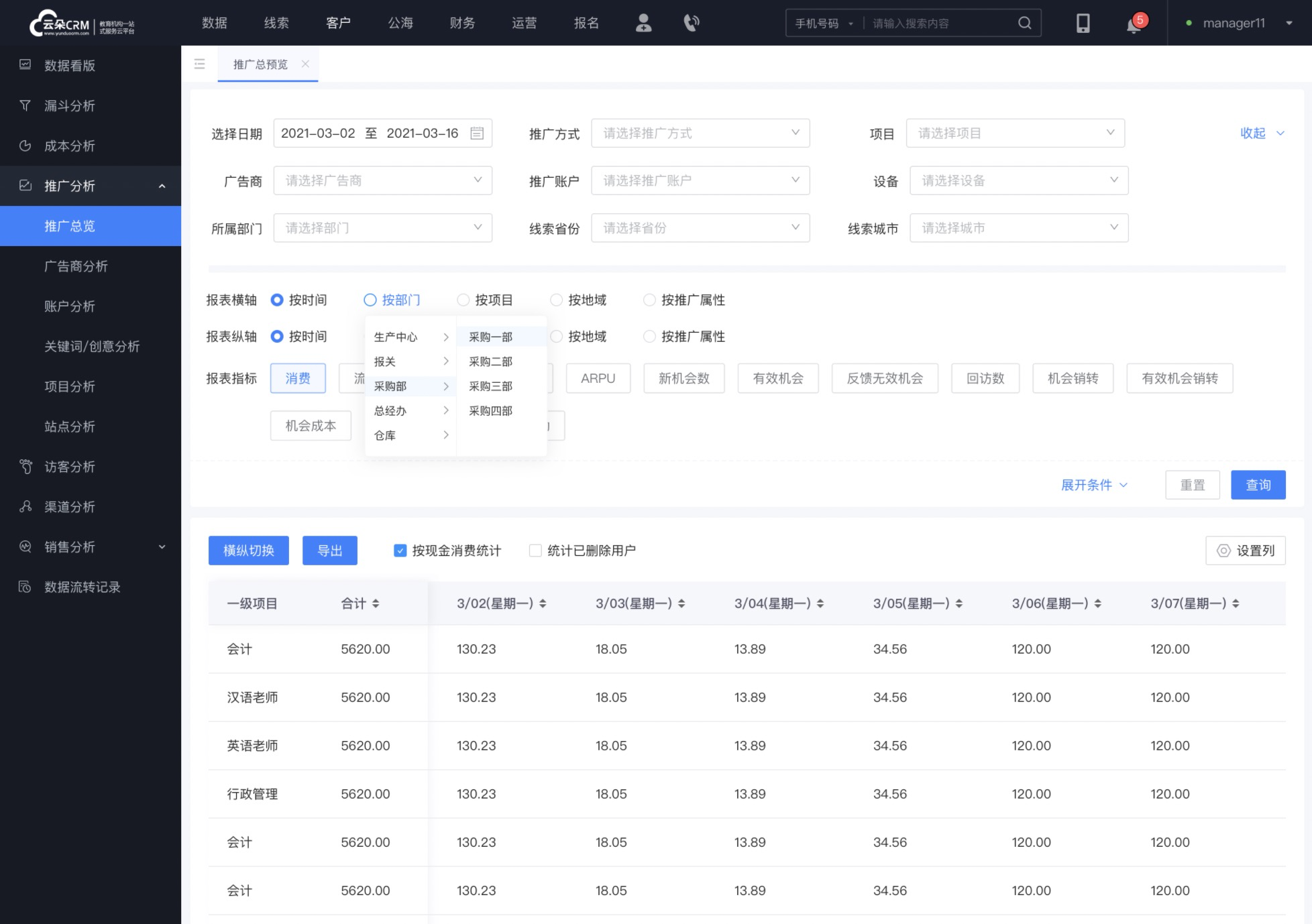Click the 数据流转记录 data flow icon
Viewport: 1312px width, 924px height.
(25, 587)
